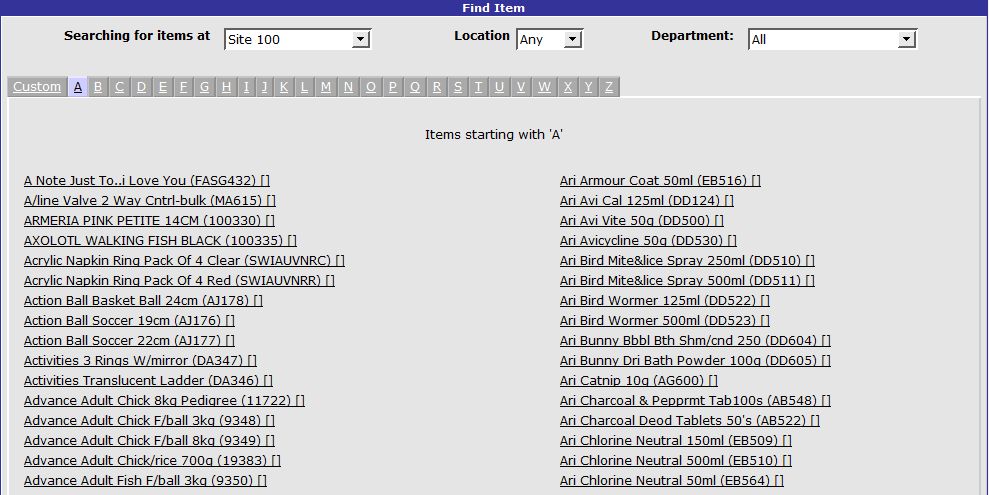Viewport: 989px width, 495px height.
Task: Open Acrylic Napkin Ring Pack Of 4 Red
Action: (x=179, y=281)
